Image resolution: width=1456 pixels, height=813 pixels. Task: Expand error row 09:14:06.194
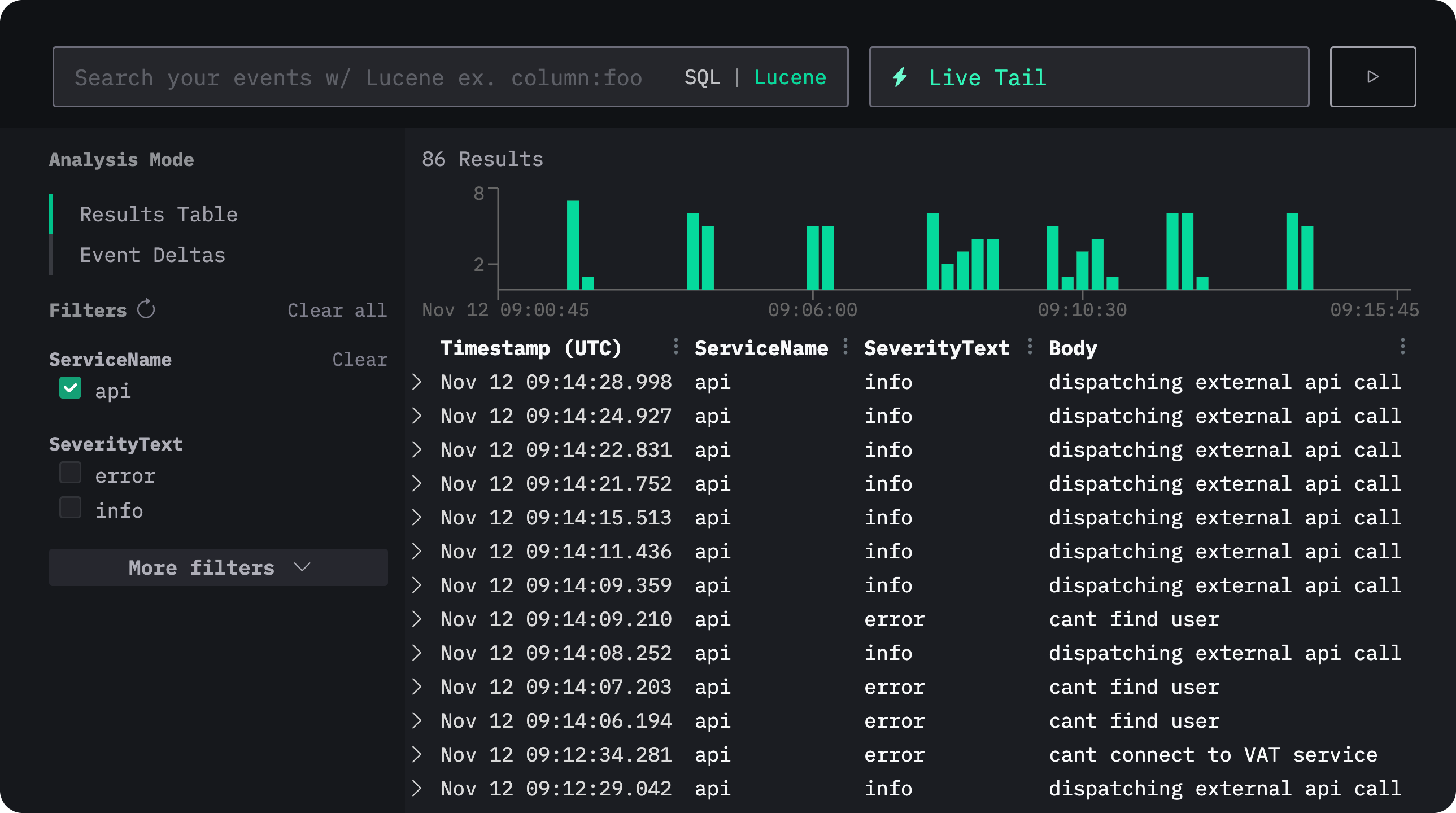417,721
